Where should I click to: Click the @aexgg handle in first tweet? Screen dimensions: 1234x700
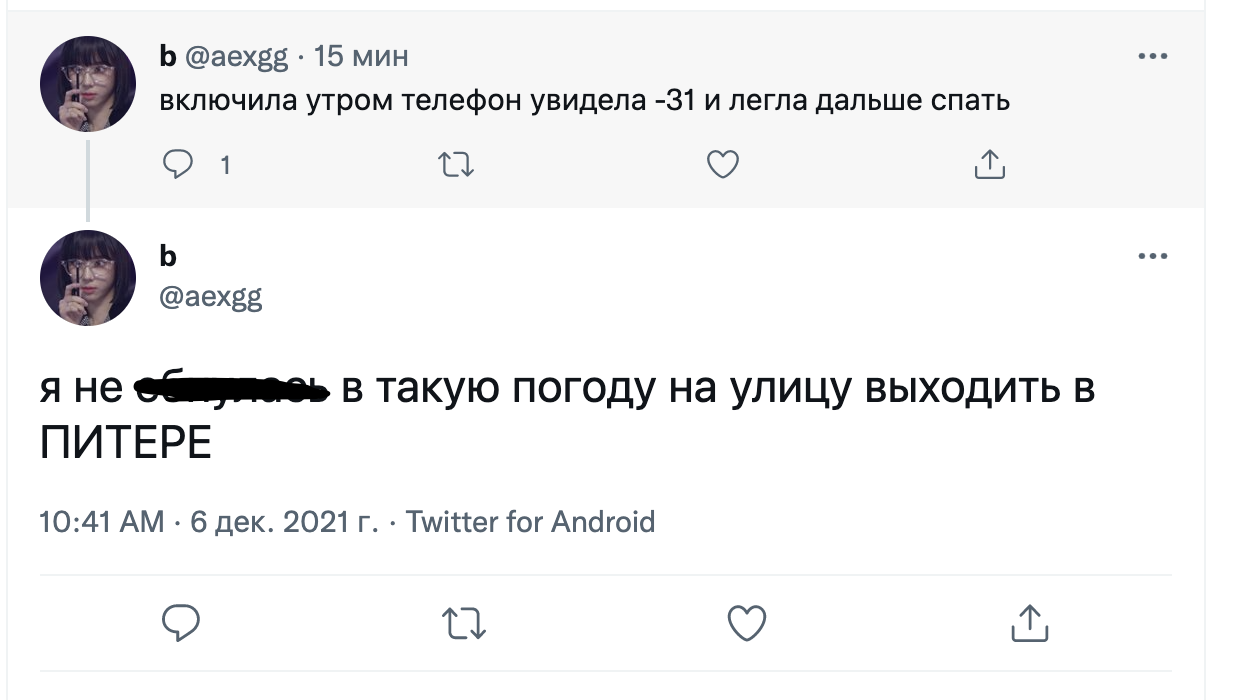tap(235, 57)
